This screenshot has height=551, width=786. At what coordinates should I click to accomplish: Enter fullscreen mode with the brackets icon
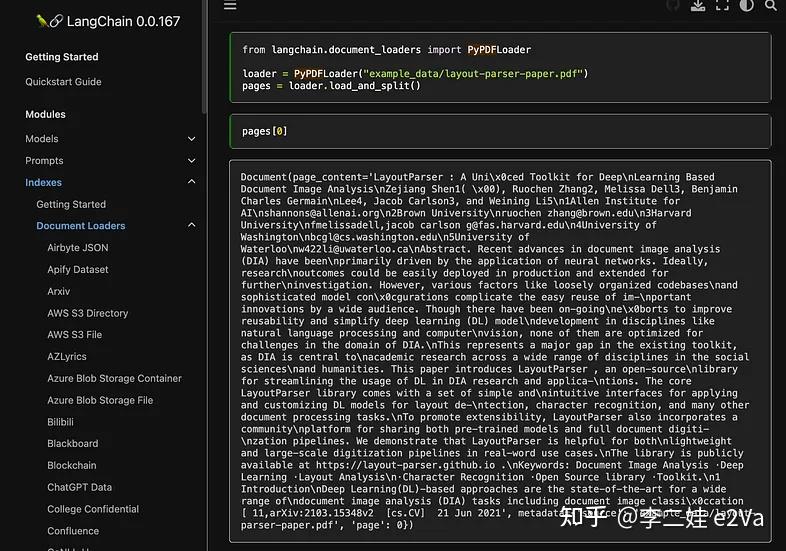[x=722, y=5]
